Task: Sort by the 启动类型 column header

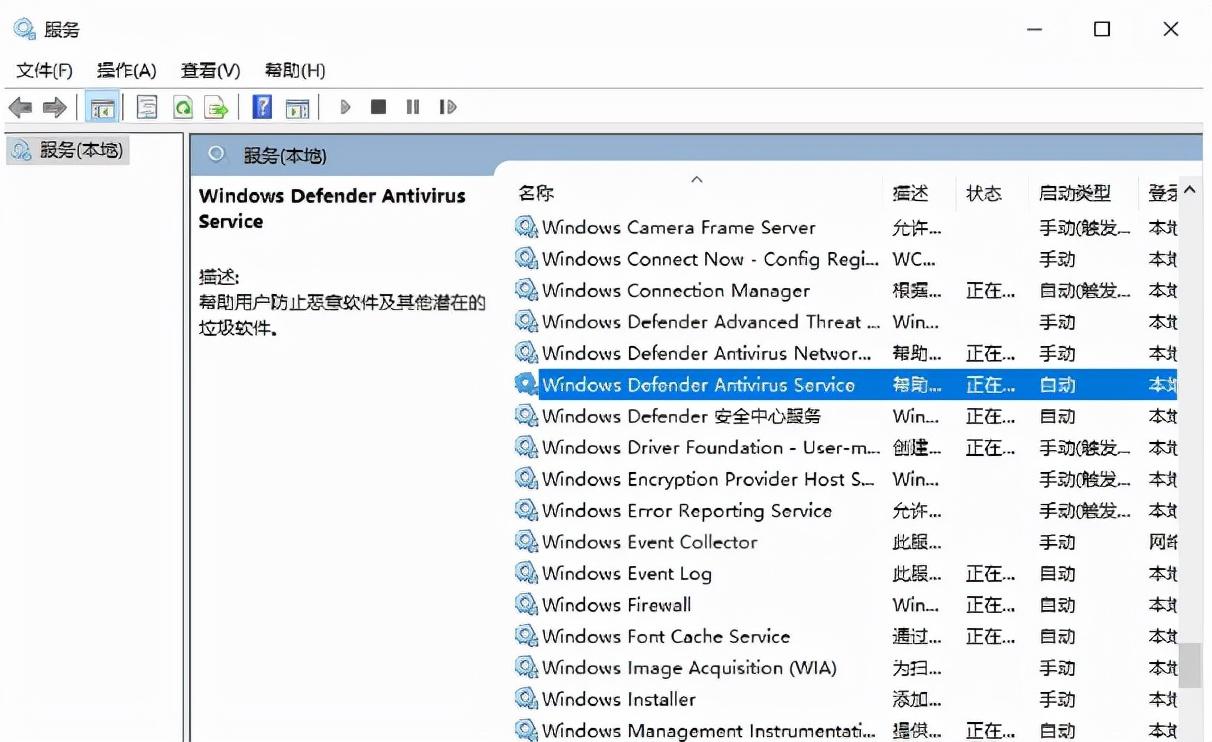Action: [1075, 193]
